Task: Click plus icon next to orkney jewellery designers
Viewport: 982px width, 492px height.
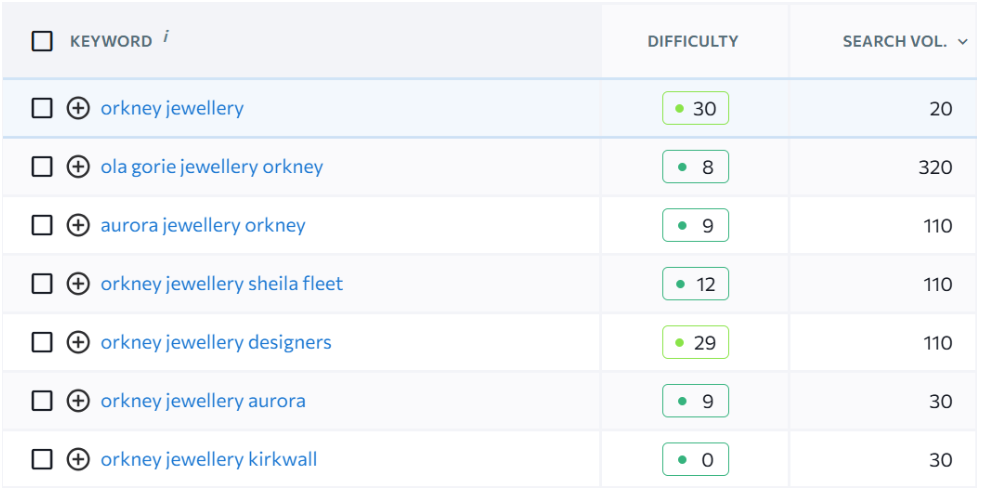Action: [x=78, y=342]
